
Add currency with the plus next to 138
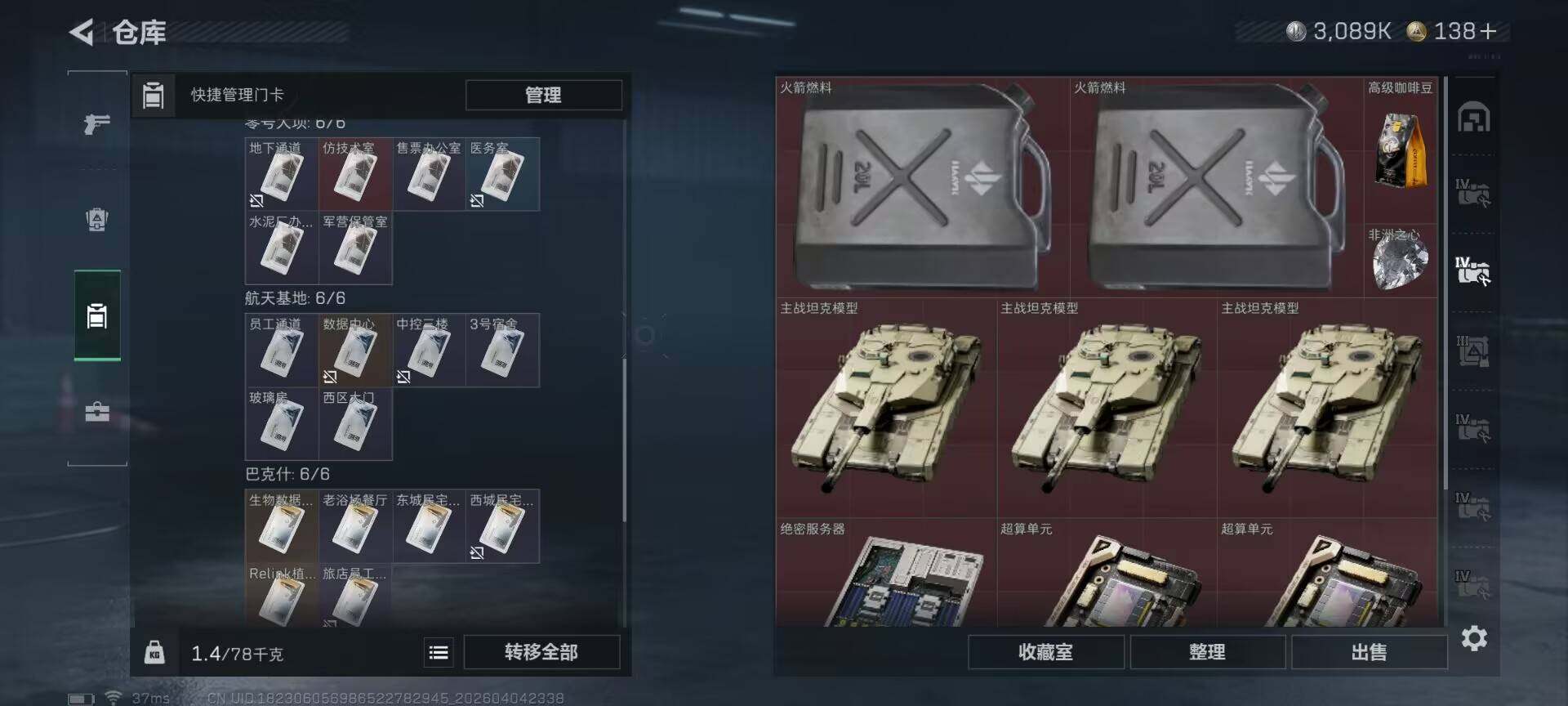(x=1488, y=31)
